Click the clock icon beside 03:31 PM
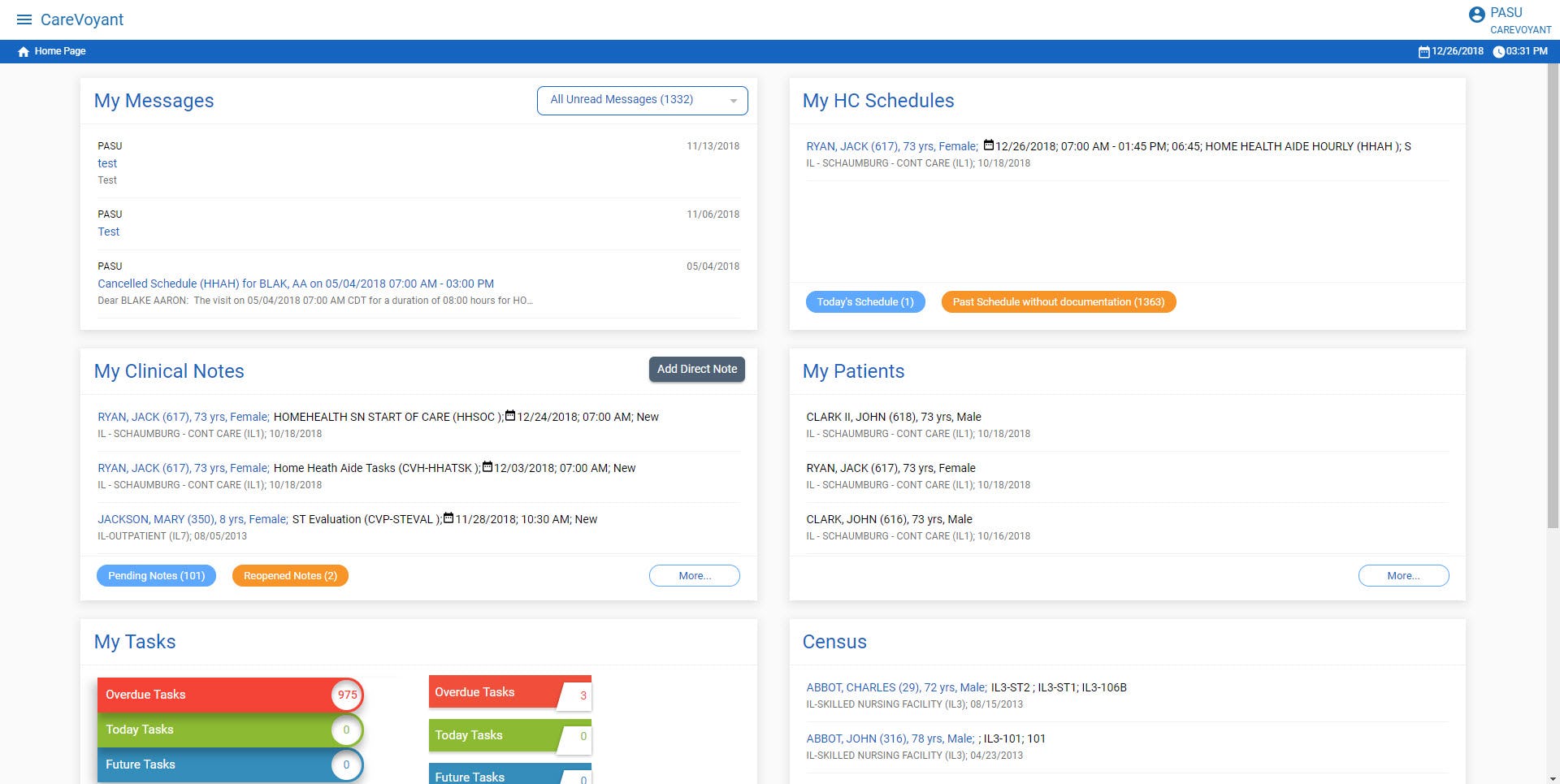The width and height of the screenshot is (1560, 784). pyautogui.click(x=1498, y=52)
